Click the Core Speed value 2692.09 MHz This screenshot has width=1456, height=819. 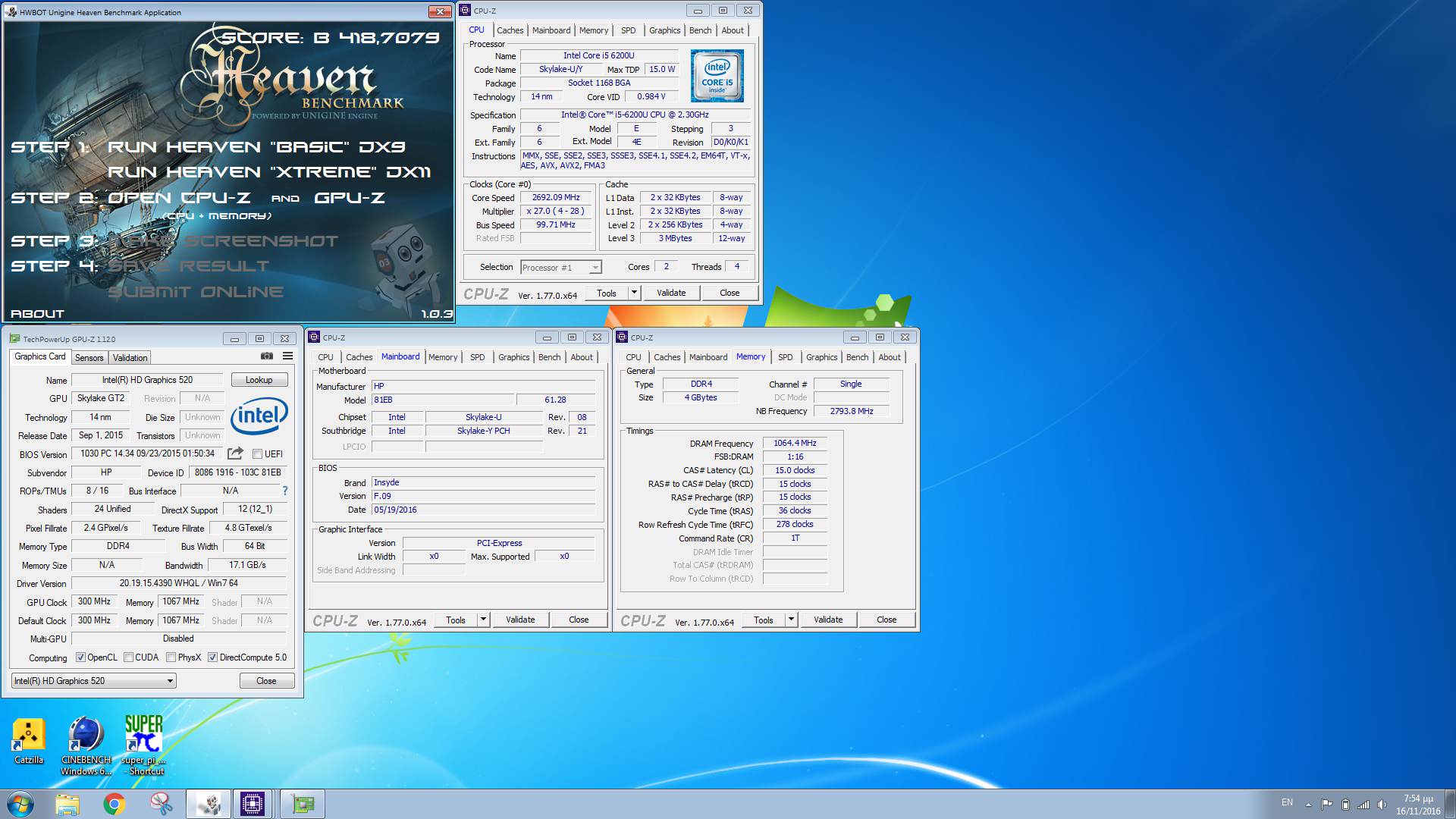[556, 198]
